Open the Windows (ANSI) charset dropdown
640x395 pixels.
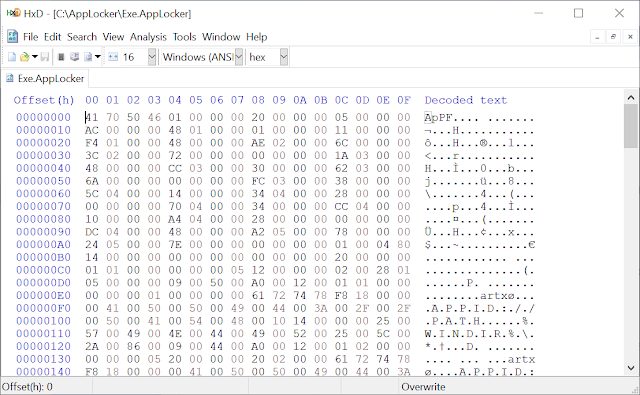[239, 57]
